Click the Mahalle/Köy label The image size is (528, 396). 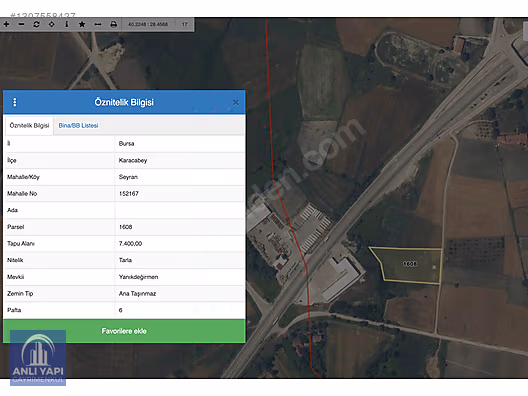click(23, 177)
